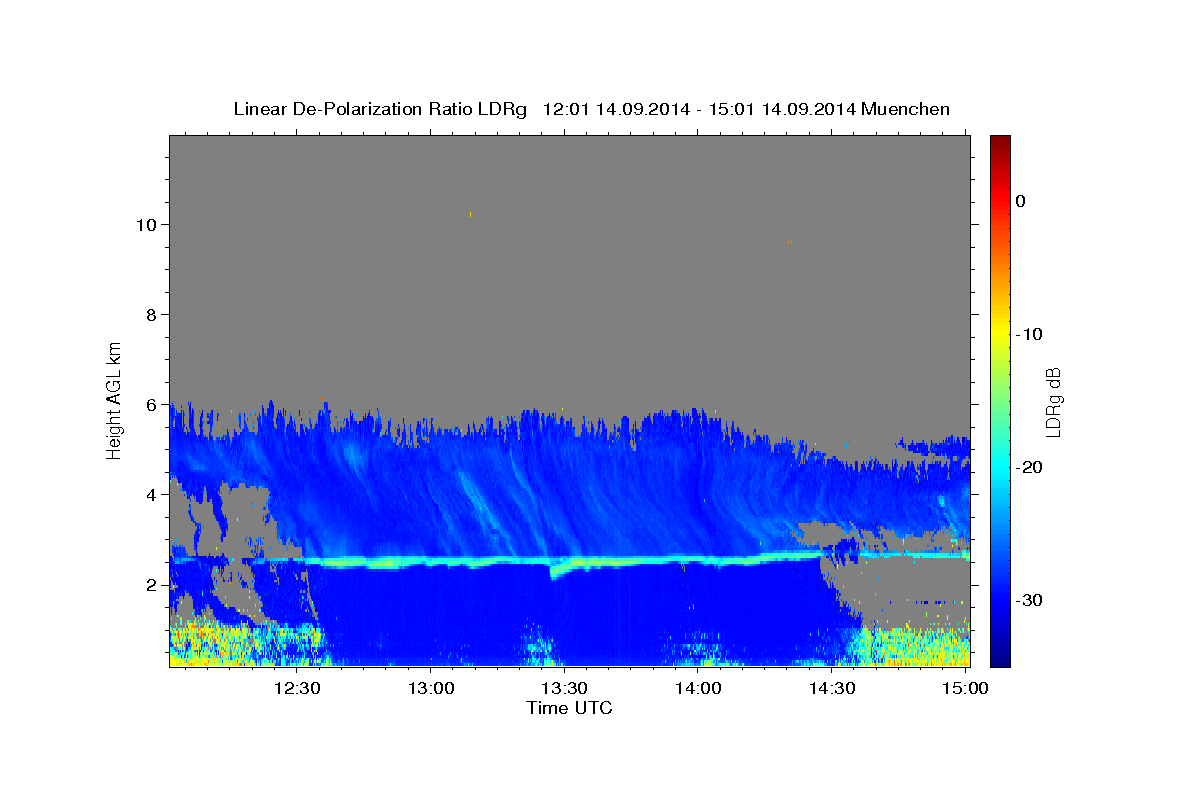
Task: Click the 14:30 time tick label
Action: click(831, 688)
